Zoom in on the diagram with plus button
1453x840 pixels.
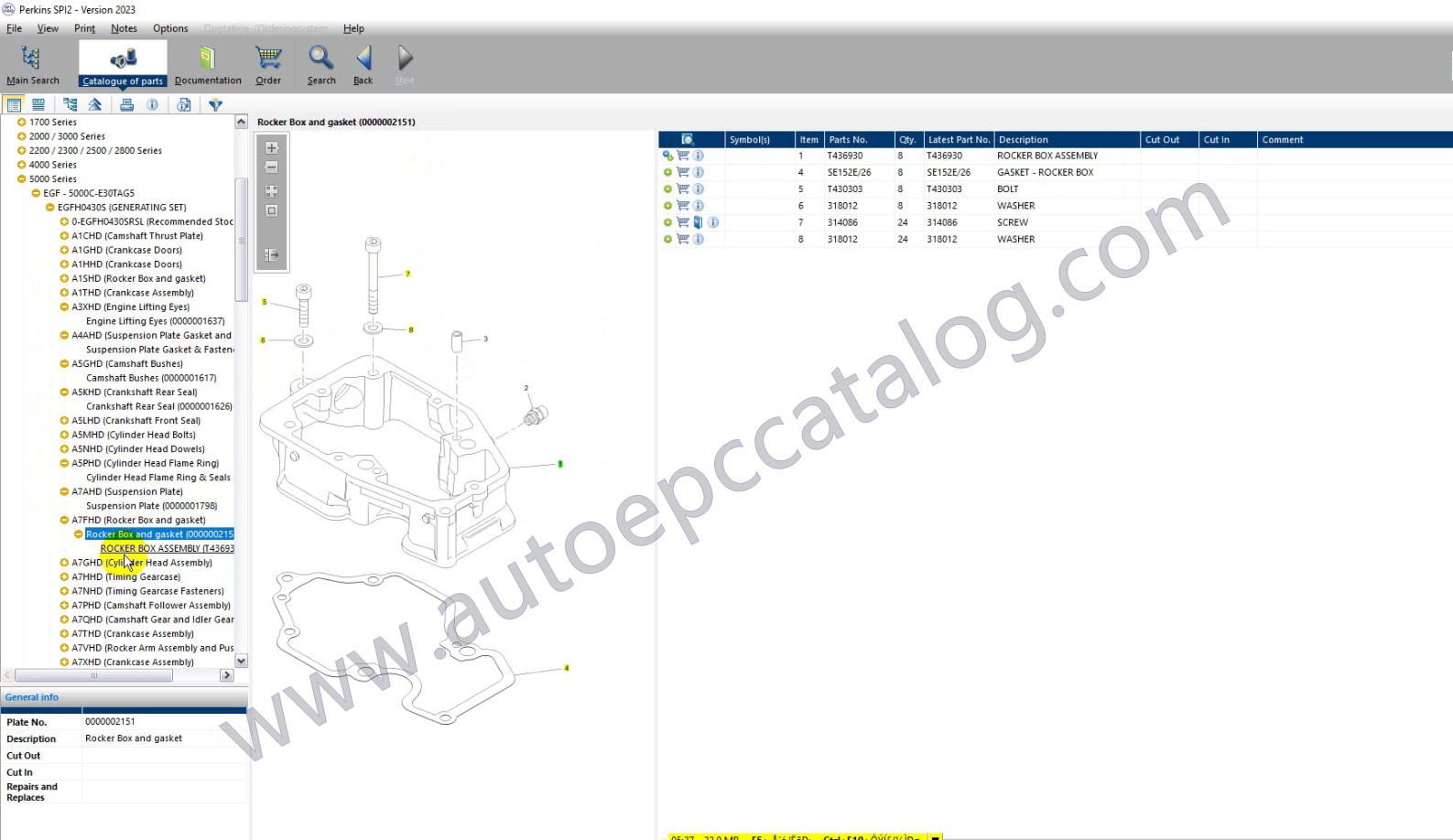click(x=271, y=147)
